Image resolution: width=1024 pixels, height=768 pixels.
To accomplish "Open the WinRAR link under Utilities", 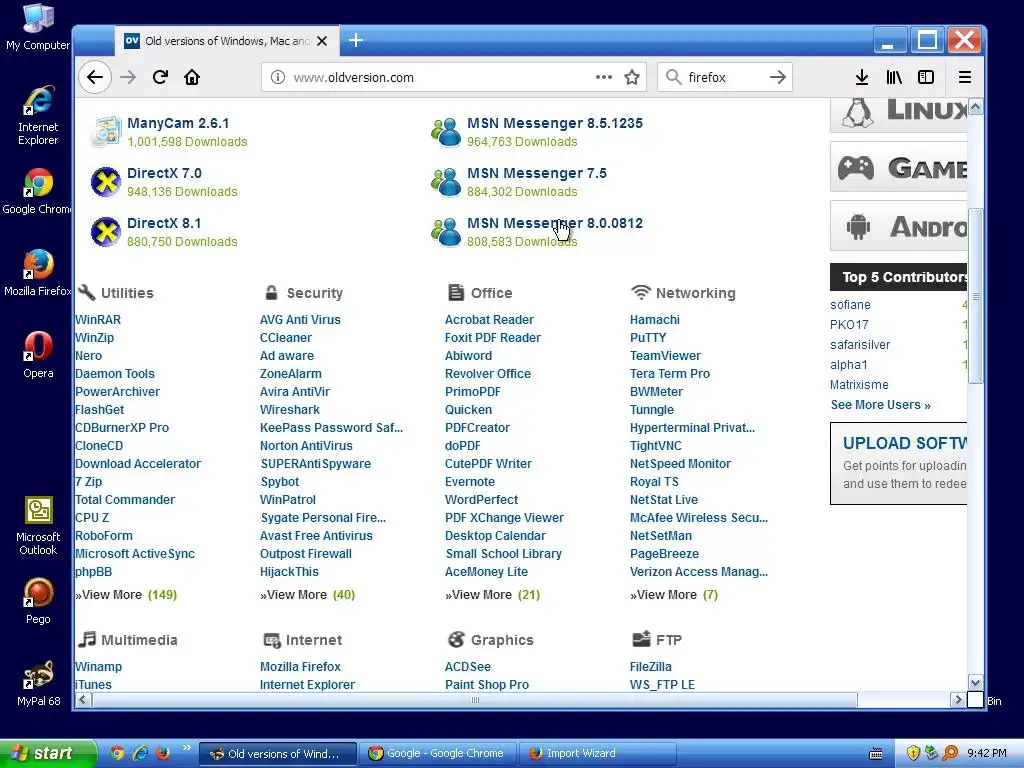I will click(98, 319).
